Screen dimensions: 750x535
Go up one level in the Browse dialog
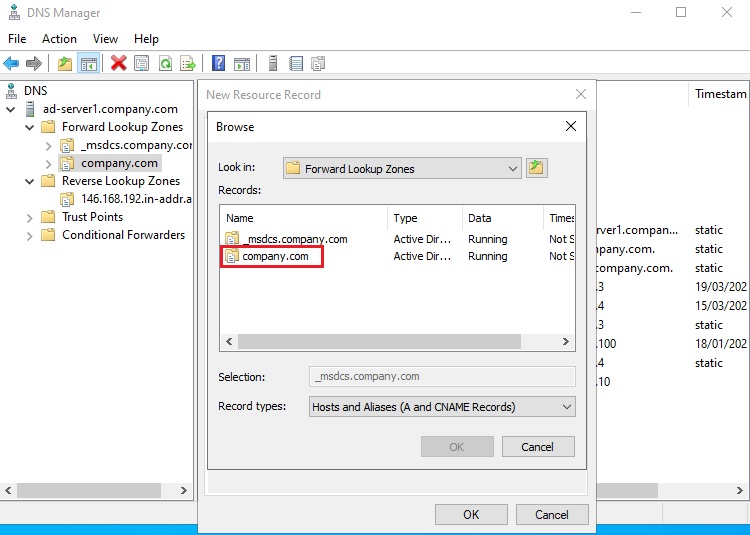pos(537,168)
